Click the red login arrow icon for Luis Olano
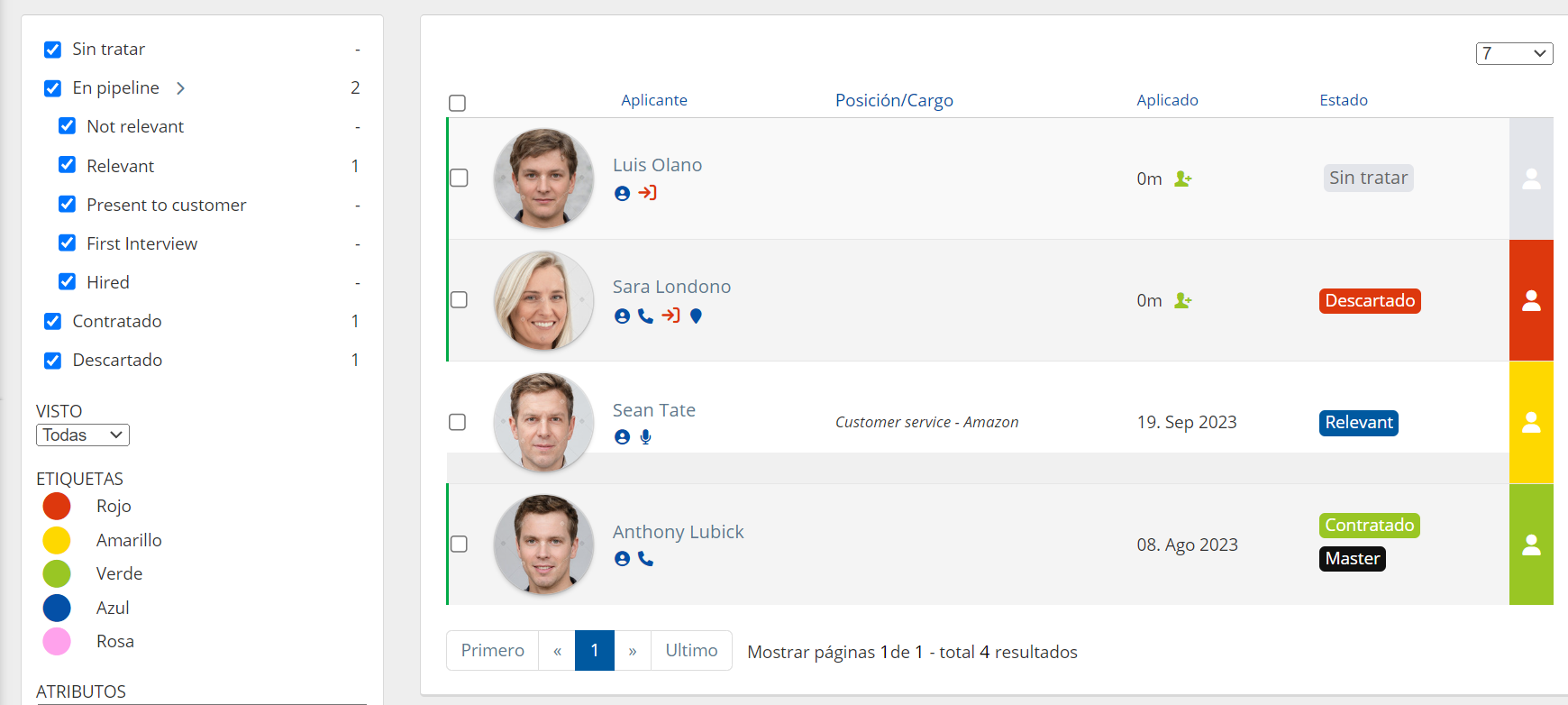 [x=647, y=193]
